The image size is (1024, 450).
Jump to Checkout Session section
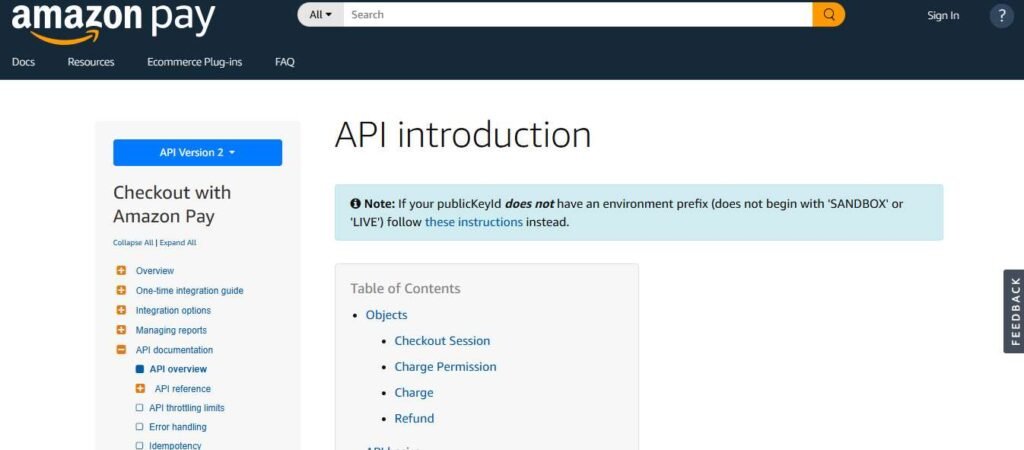(442, 341)
